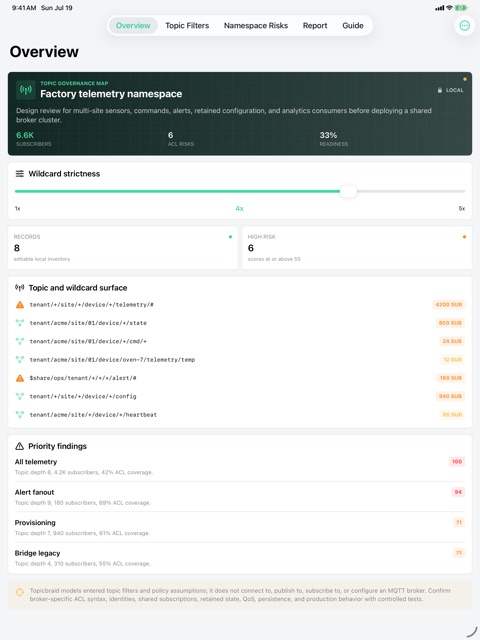
Task: Tap the battery icon in status bar
Action: point(461,8)
